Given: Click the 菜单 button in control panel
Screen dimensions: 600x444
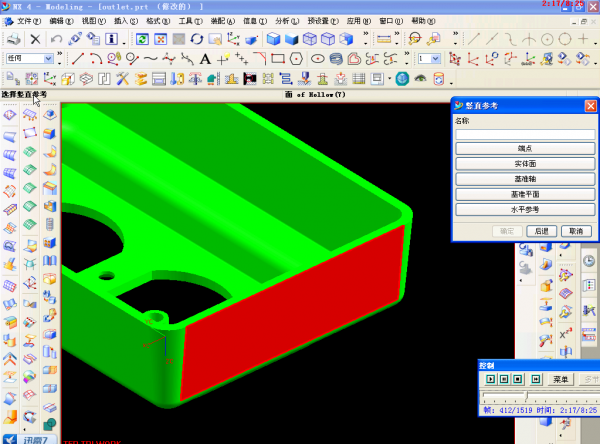Looking at the screenshot, I should point(561,379).
